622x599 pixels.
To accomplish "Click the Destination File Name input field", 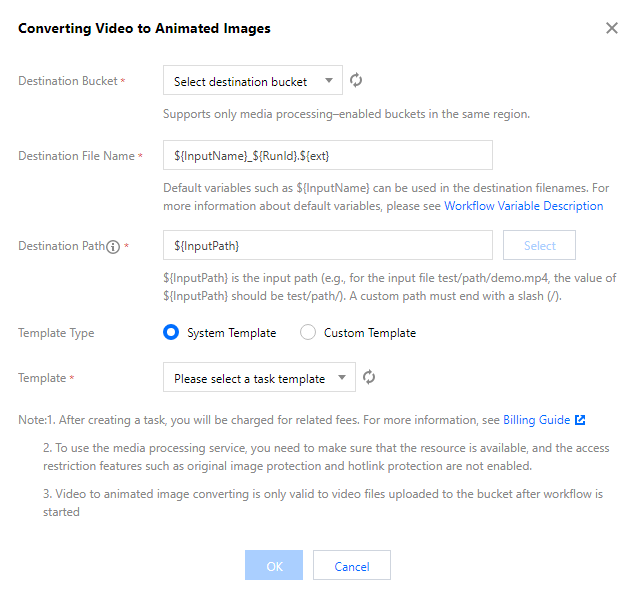I will click(x=327, y=155).
